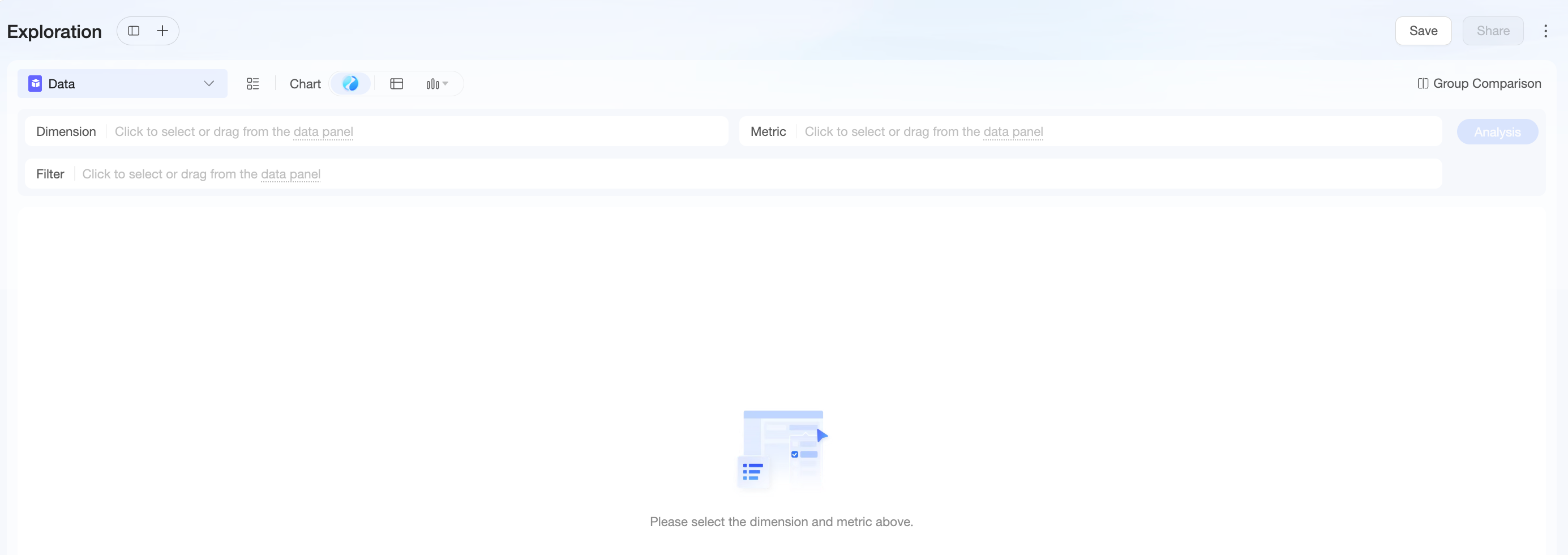Viewport: 1568px width, 555px height.
Task: Click the Exploration page title
Action: 54,32
